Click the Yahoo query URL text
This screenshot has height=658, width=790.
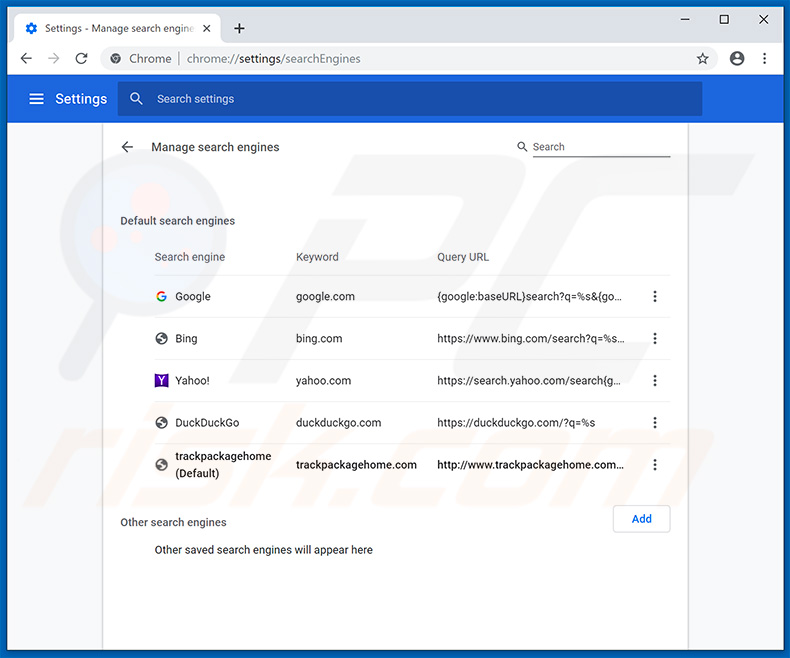[x=529, y=380]
